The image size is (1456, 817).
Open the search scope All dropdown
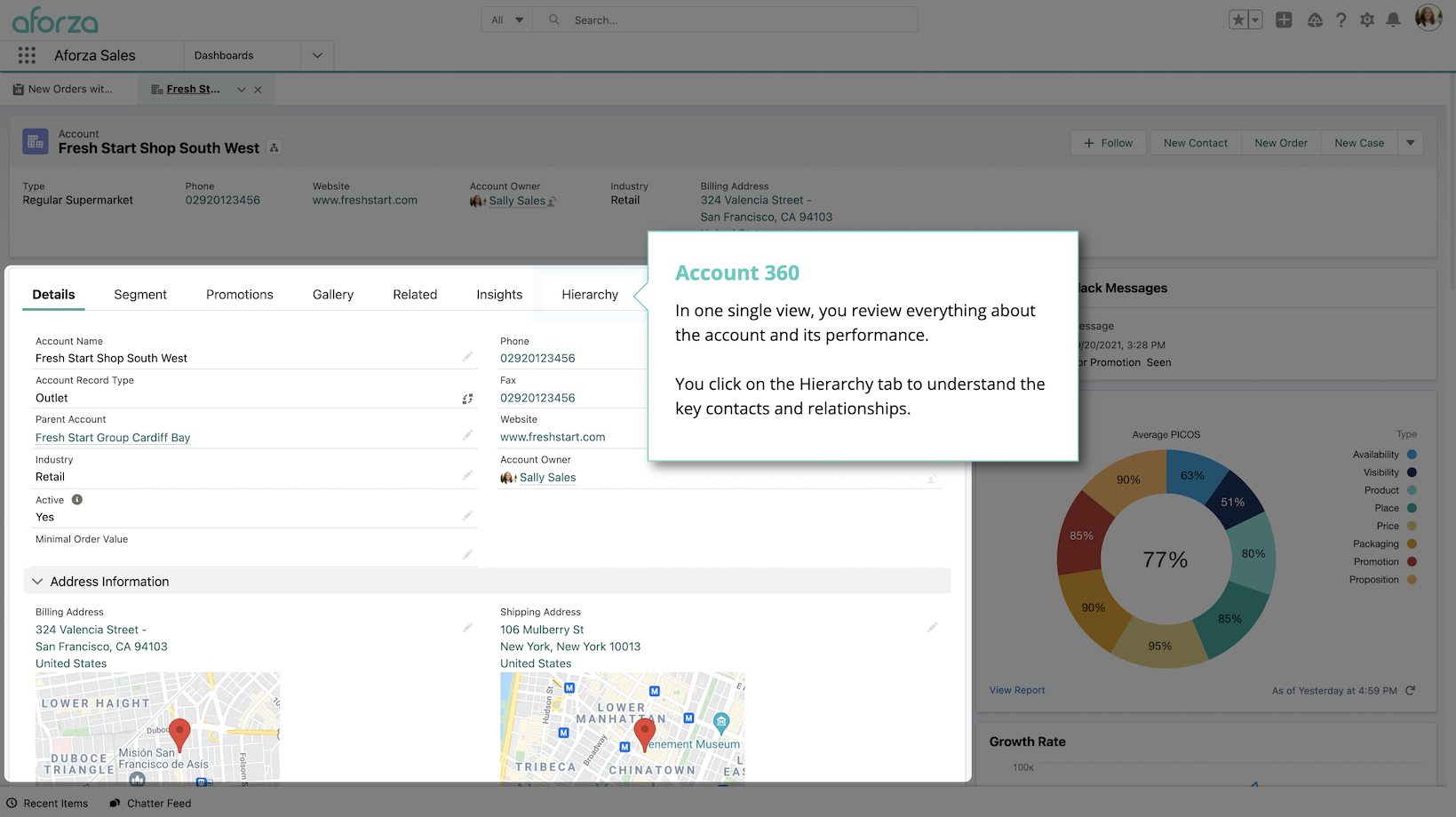pos(507,20)
